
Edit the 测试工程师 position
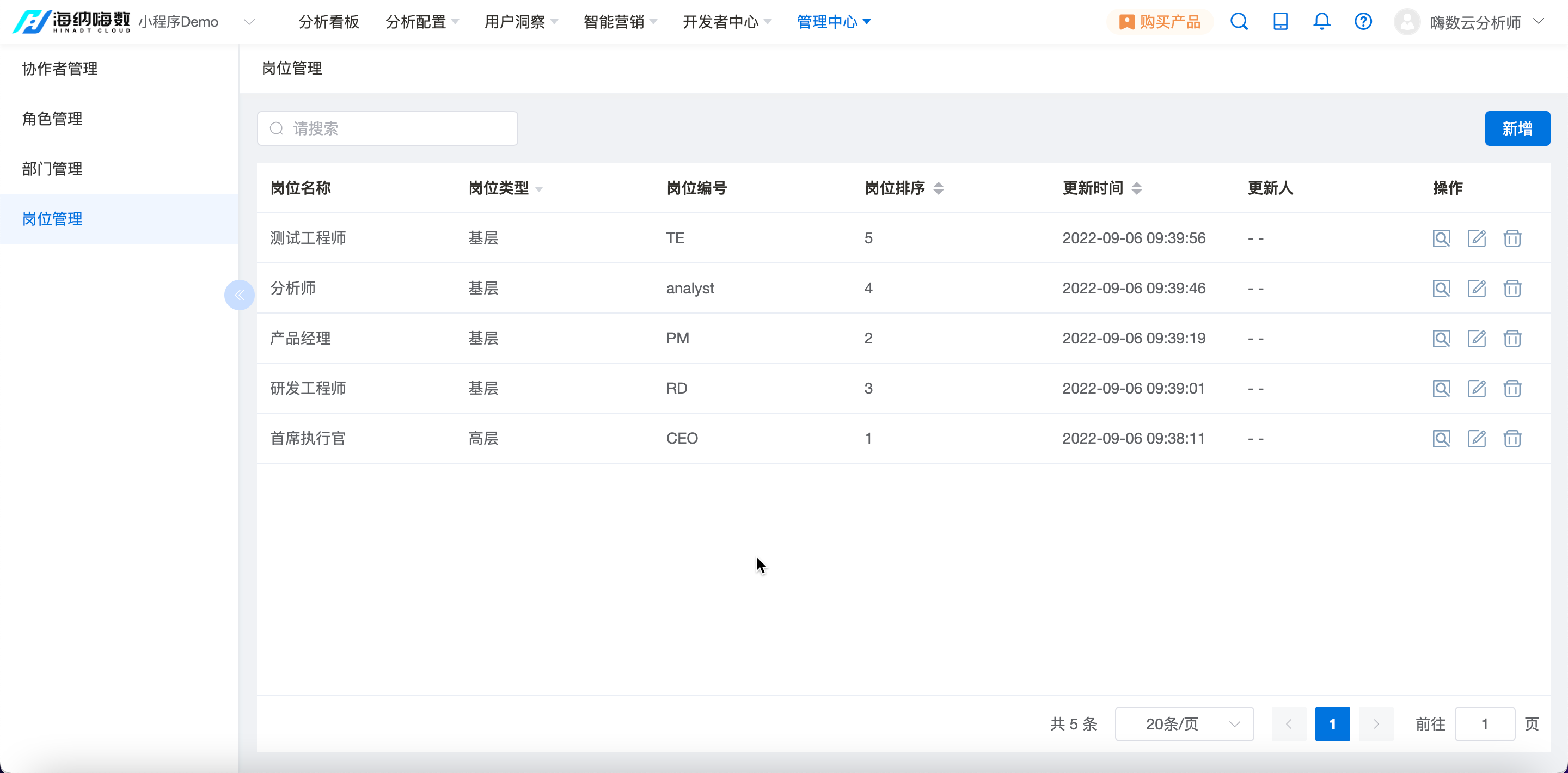(1477, 238)
